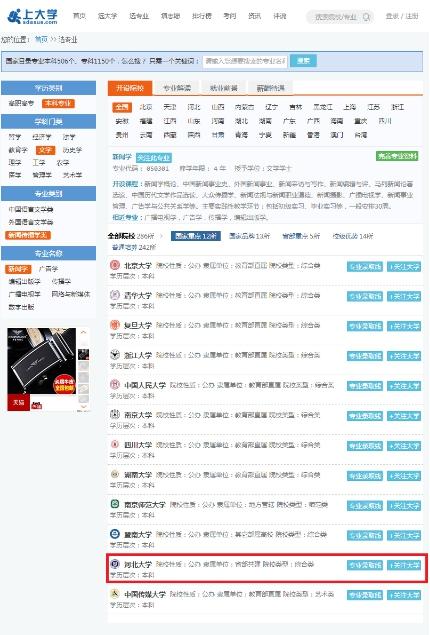Screen dimensions: 430x635
Task: Follow 北京大学 with the 关注大学 button
Action: click(x=404, y=266)
